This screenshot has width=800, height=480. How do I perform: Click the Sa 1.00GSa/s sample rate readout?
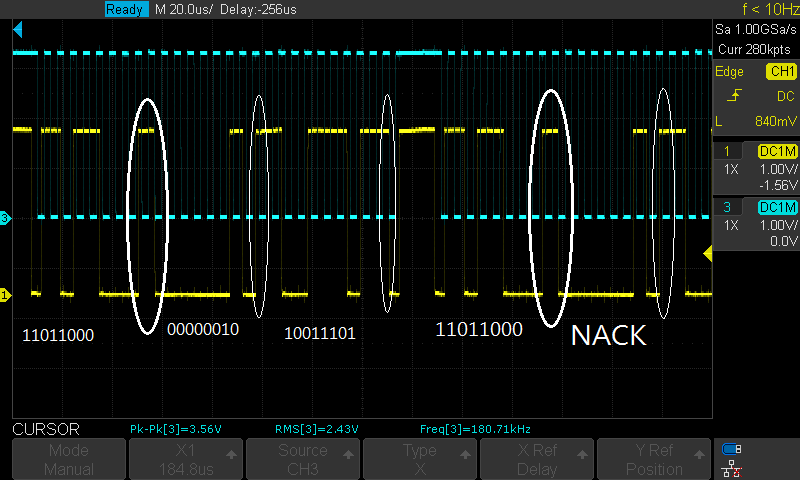[x=756, y=30]
